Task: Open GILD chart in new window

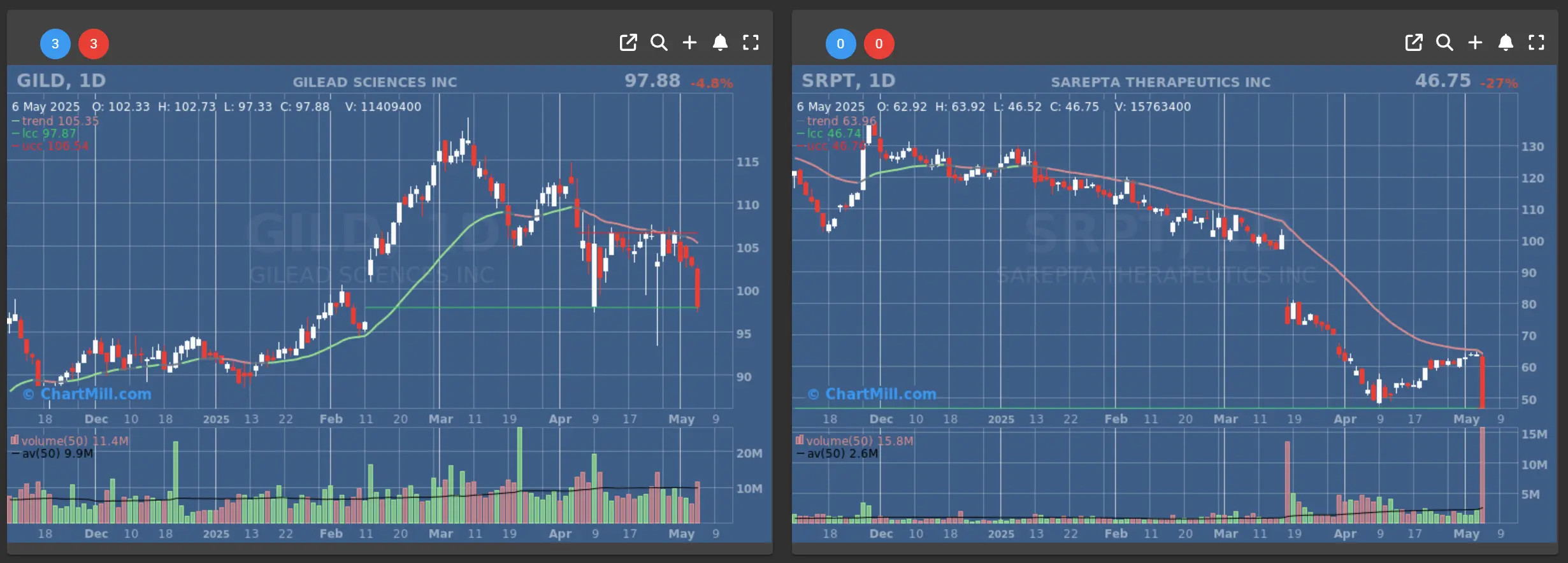Action: click(628, 43)
